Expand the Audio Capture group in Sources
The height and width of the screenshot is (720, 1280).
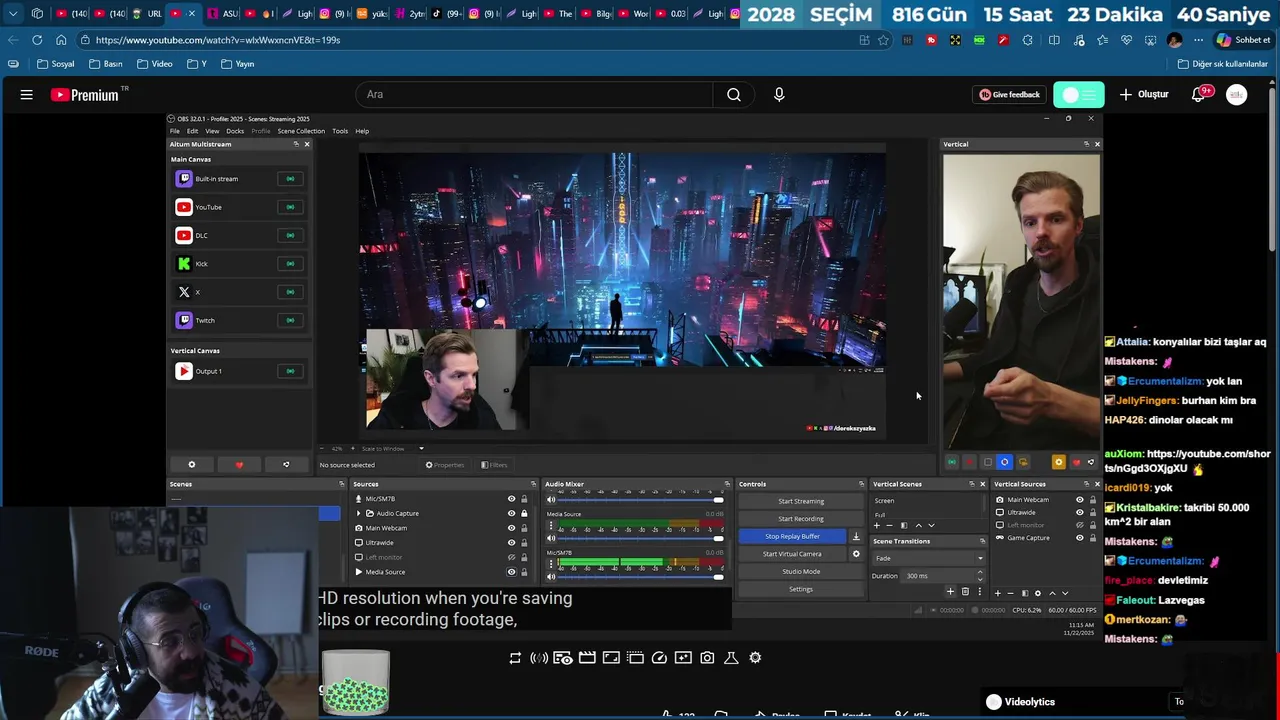point(358,514)
